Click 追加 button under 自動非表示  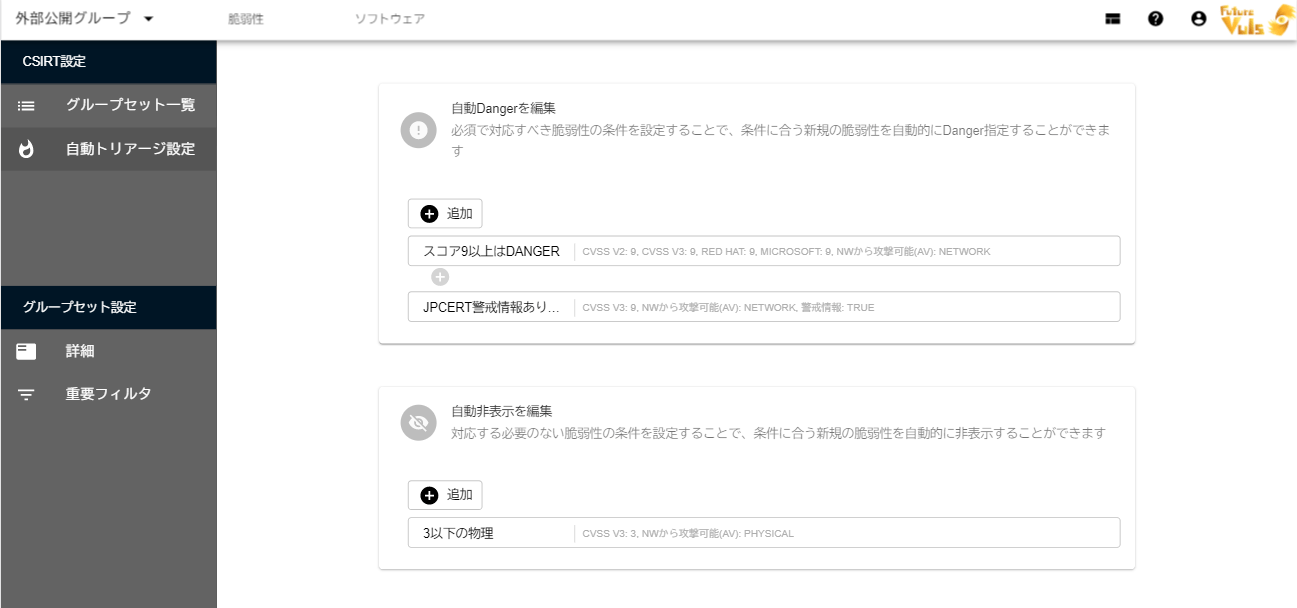(x=446, y=495)
